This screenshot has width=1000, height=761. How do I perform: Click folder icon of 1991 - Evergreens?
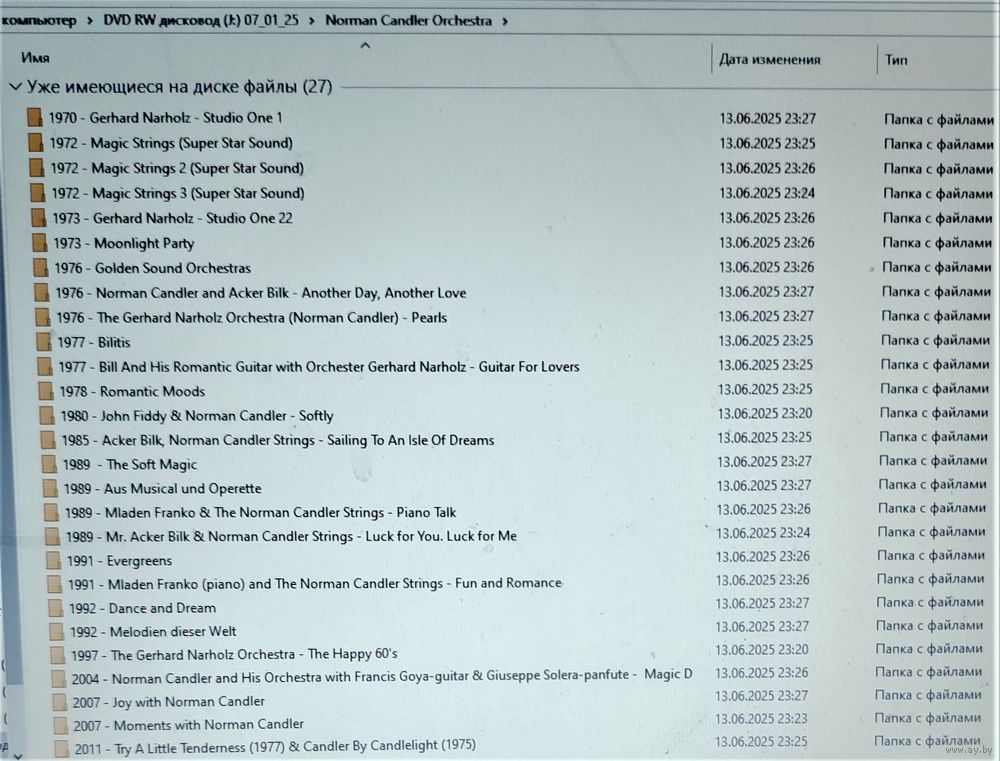click(x=54, y=561)
